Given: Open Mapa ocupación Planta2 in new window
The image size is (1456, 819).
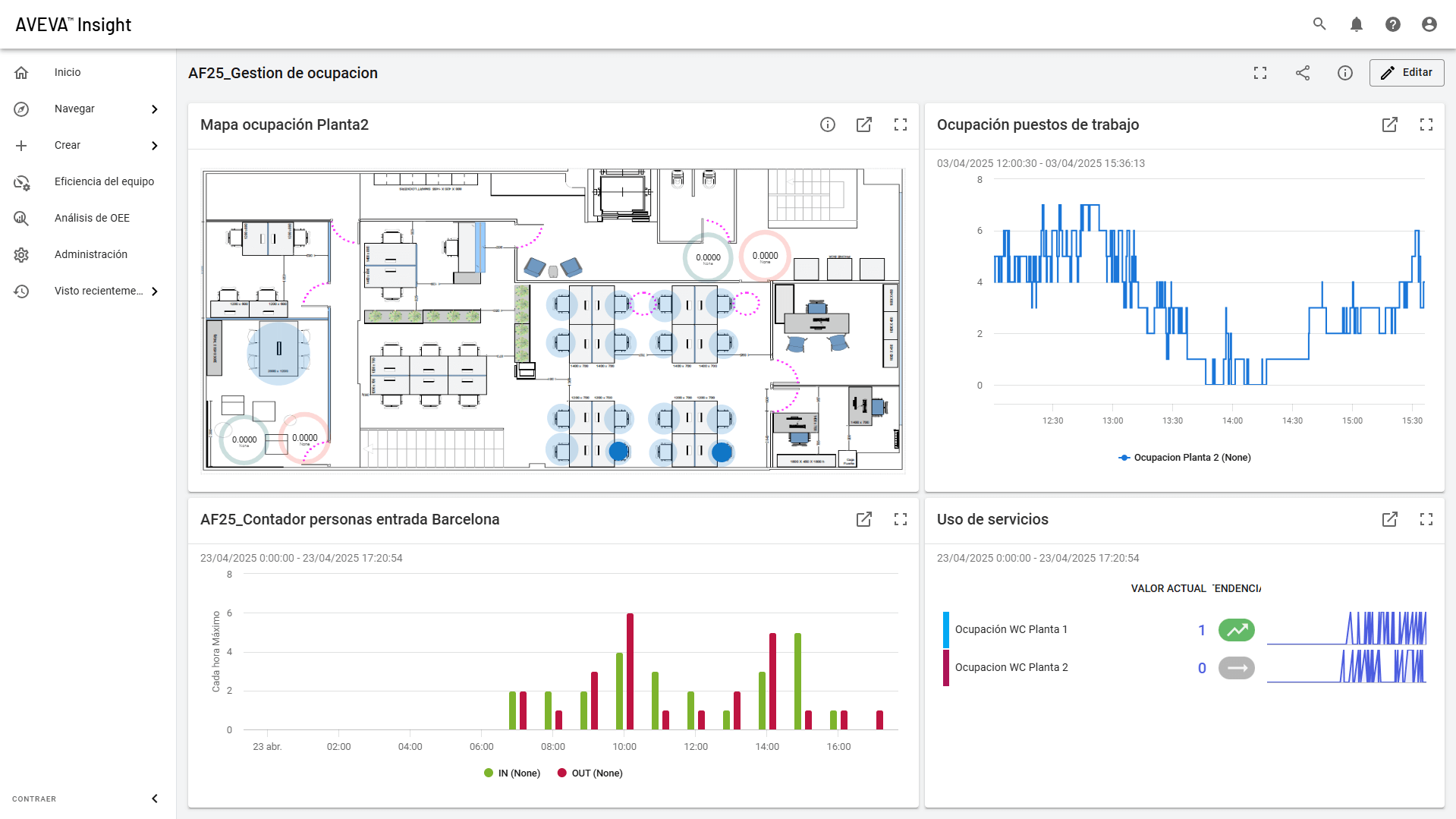Looking at the screenshot, I should click(x=864, y=124).
